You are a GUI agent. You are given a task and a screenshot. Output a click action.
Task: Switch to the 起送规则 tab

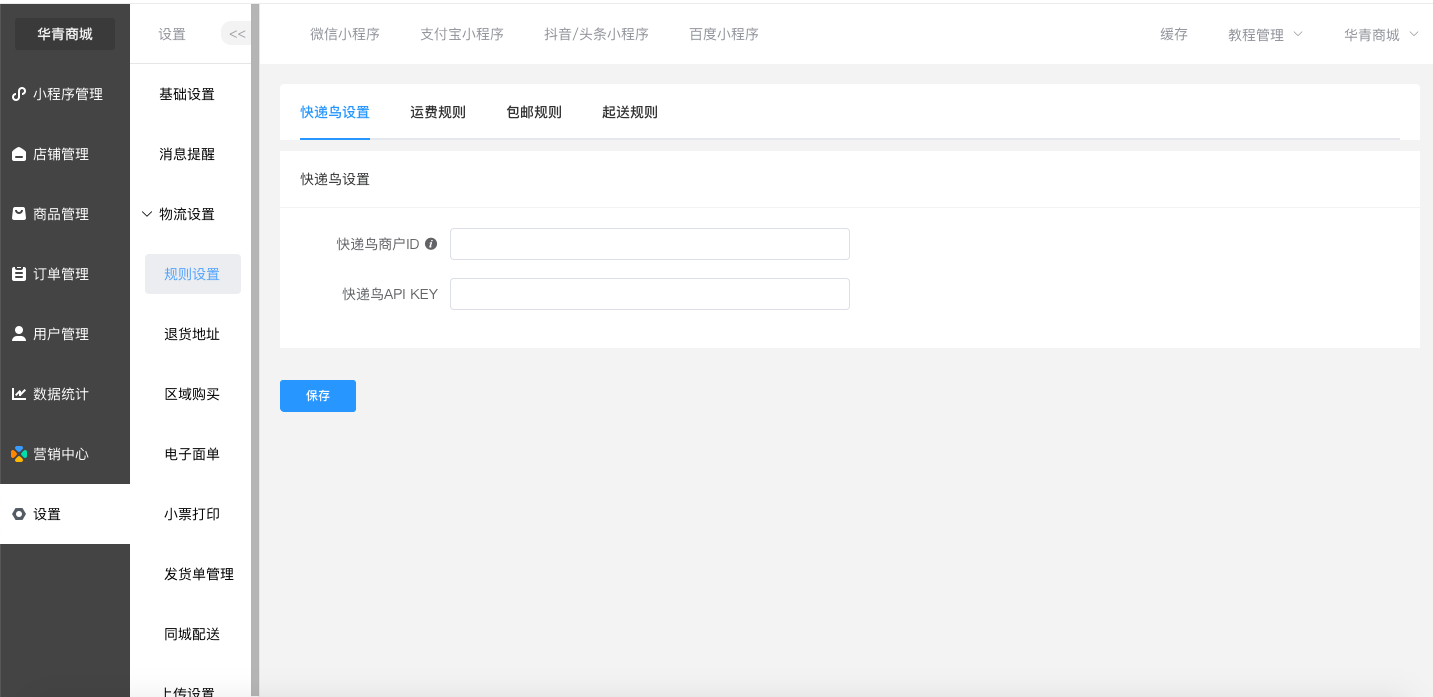click(x=630, y=112)
